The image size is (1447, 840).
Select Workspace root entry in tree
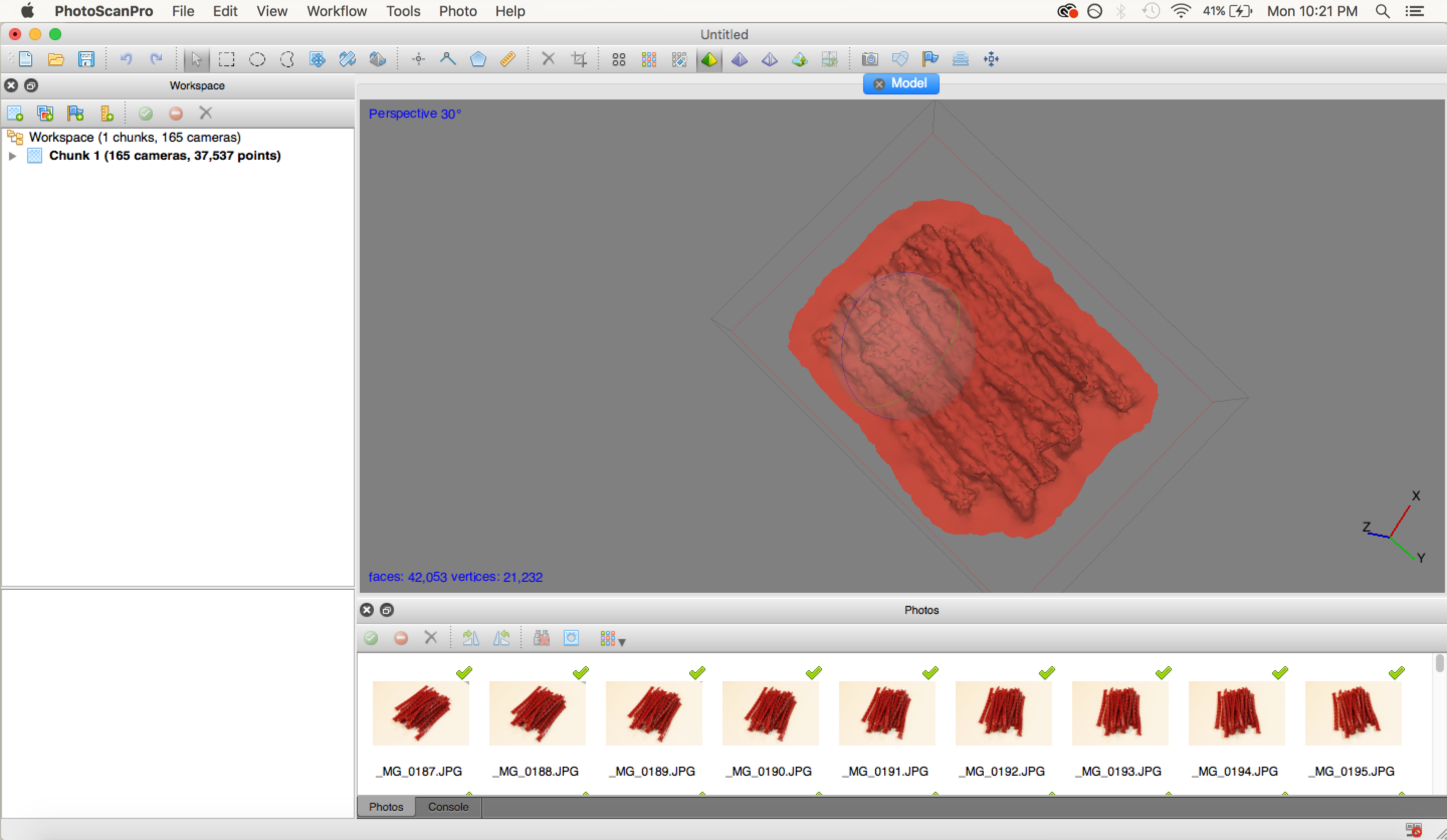(x=134, y=137)
